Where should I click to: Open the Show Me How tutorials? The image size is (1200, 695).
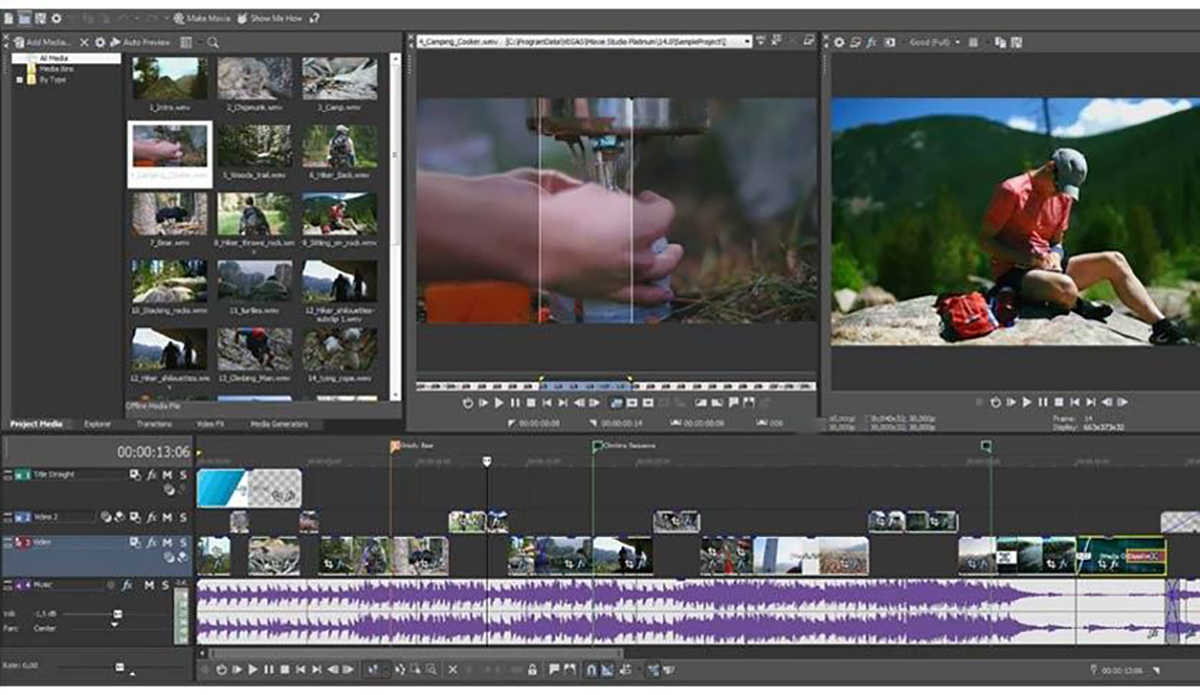tap(272, 18)
